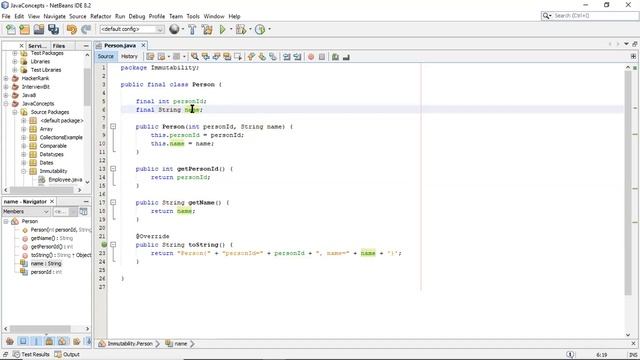Open the Navigate menu
Image resolution: width=640 pixels, height=360 pixels.
54,16
